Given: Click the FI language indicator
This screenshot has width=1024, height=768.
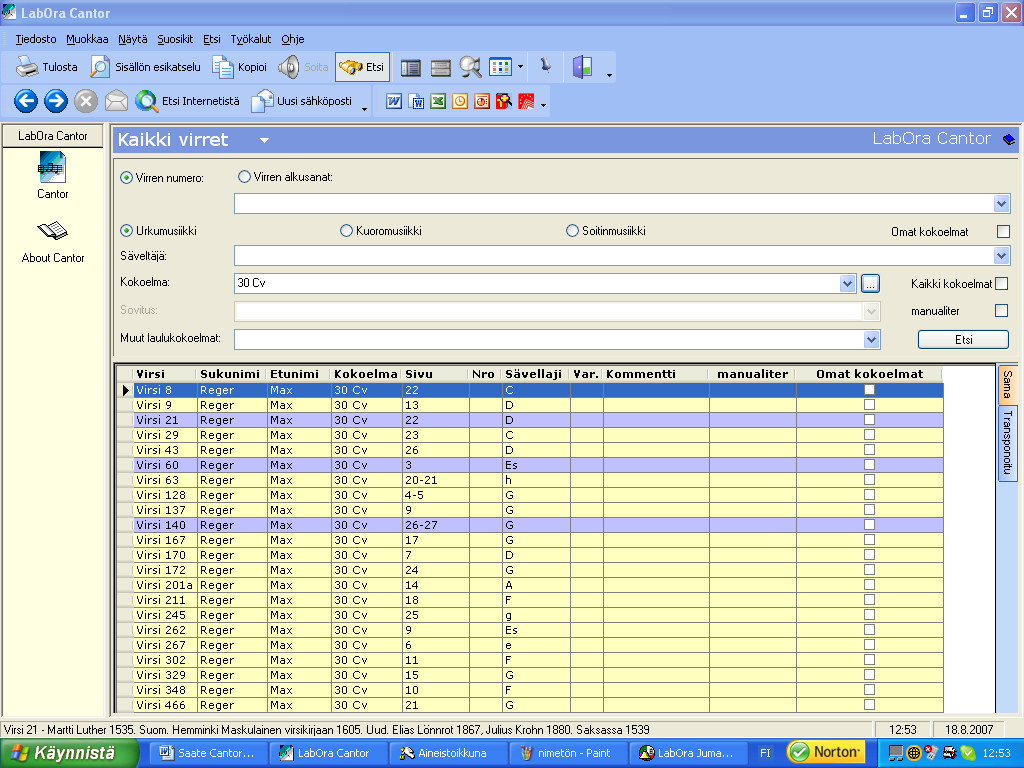Looking at the screenshot, I should [765, 753].
